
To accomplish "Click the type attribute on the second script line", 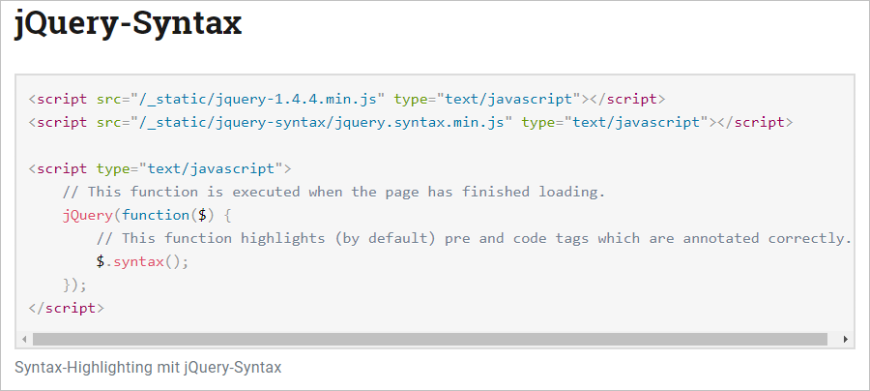I will (x=538, y=123).
